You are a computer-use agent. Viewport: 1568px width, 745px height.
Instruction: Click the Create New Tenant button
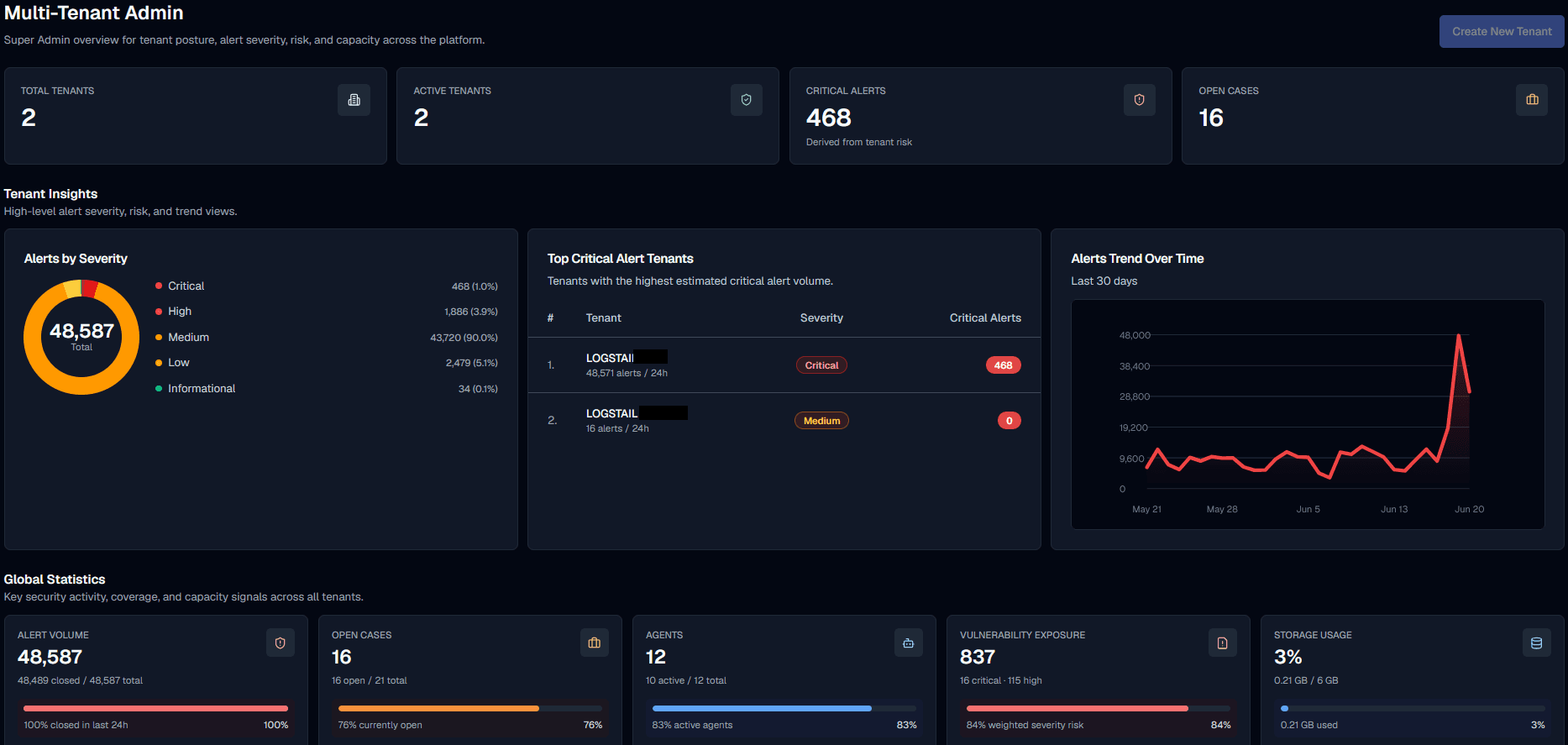(1501, 32)
